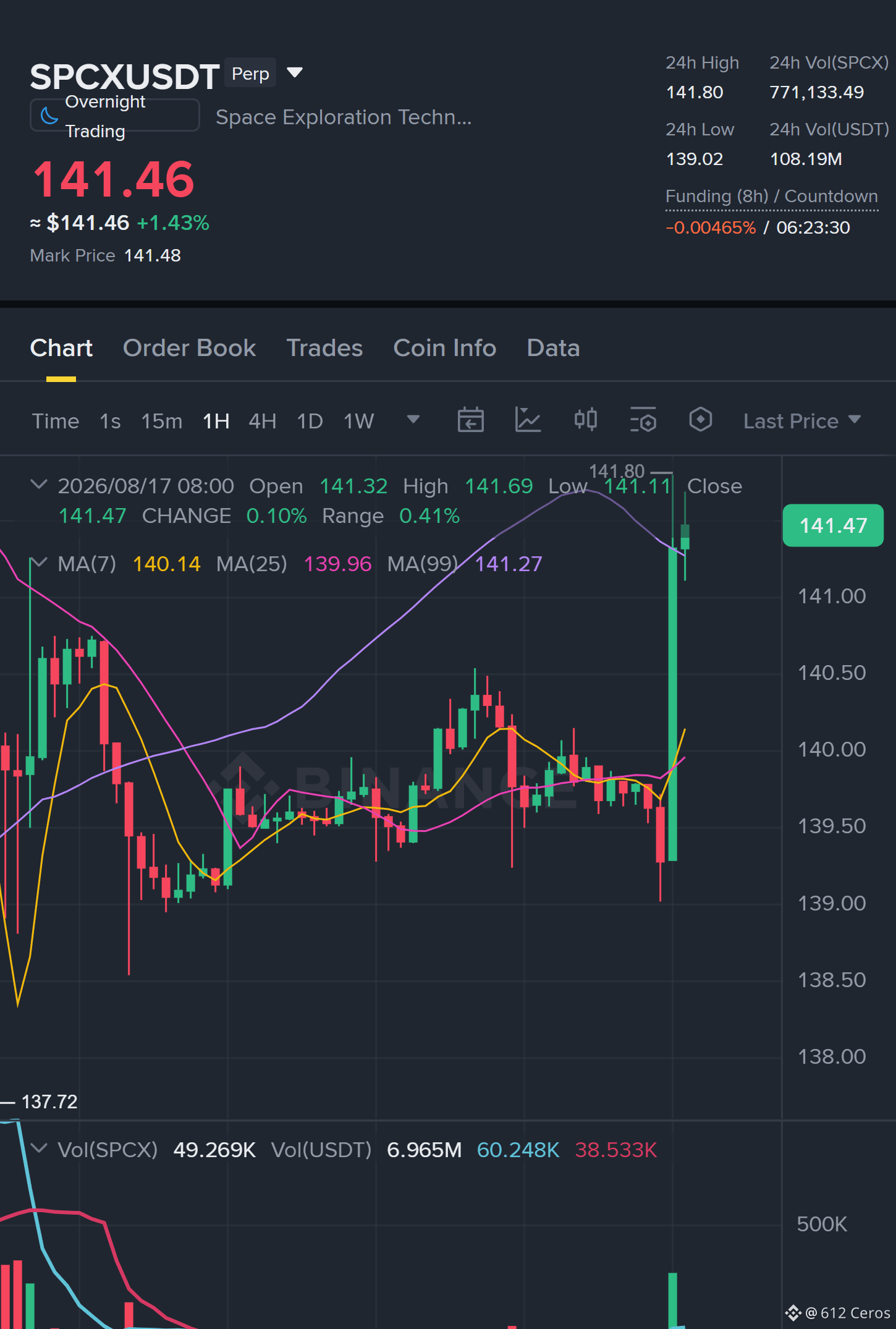Switch the candlestick chart style icon

pos(585,420)
